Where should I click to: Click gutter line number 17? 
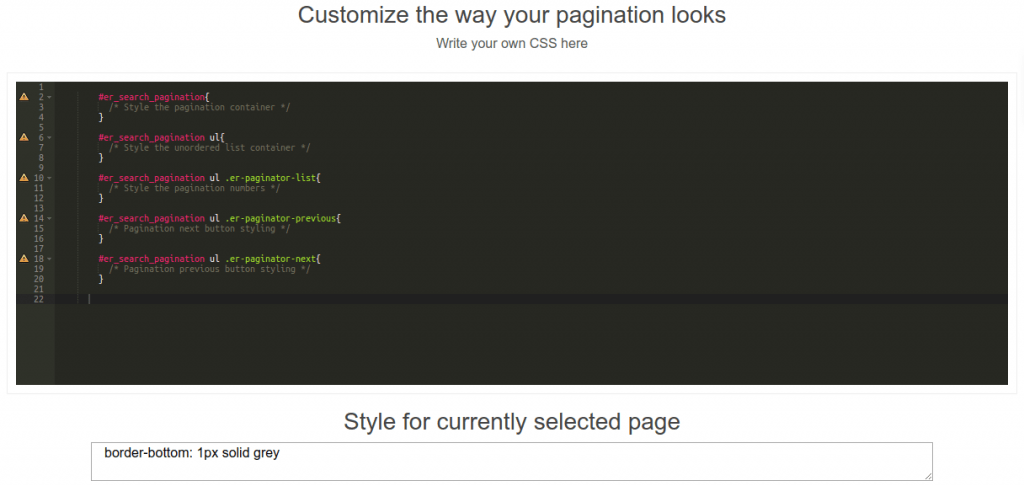tap(39, 249)
